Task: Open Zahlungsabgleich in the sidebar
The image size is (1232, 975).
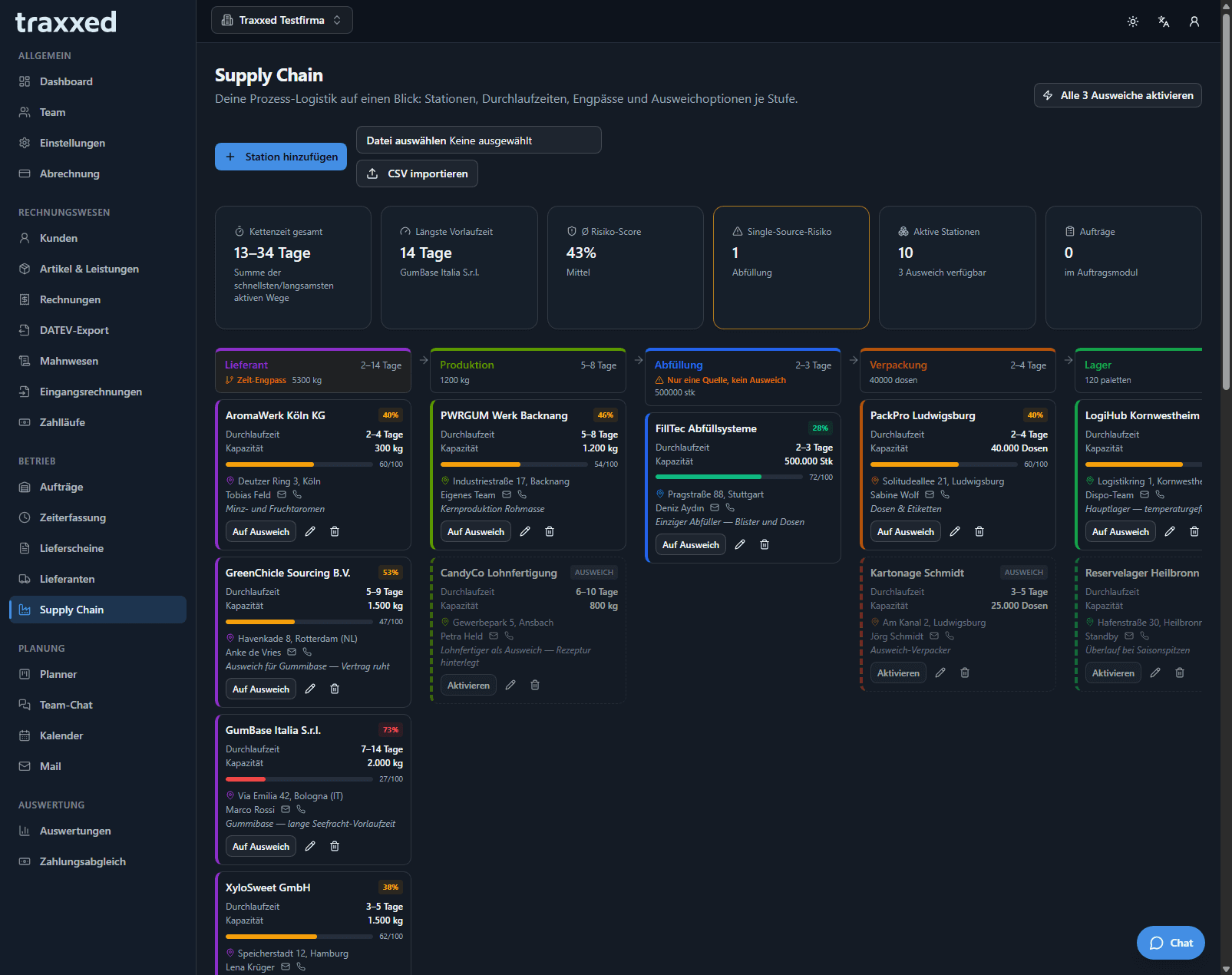Action: [x=97, y=861]
